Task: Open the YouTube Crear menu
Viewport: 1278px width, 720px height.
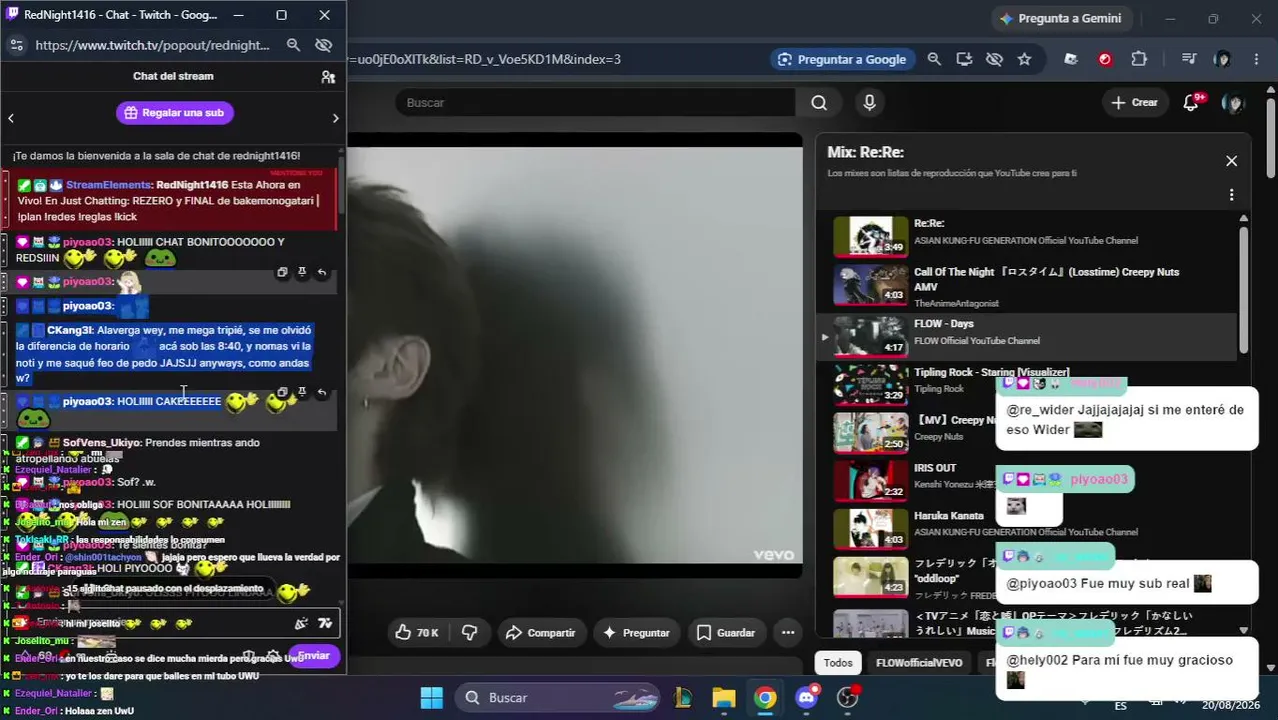Action: click(1134, 102)
